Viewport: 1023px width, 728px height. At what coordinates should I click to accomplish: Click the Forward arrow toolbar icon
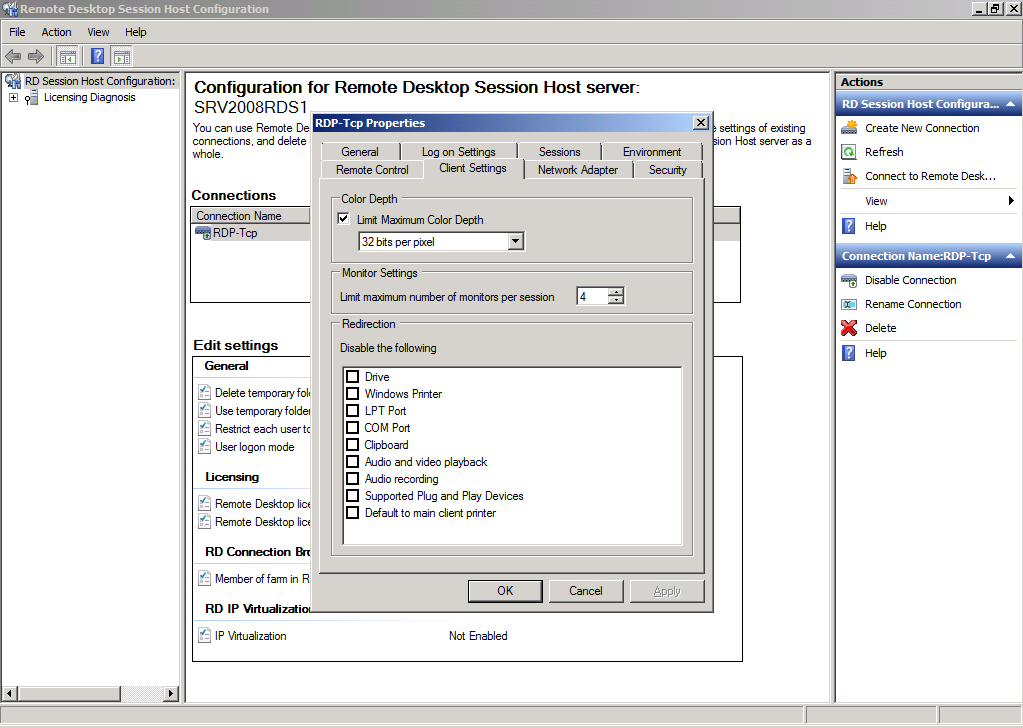tap(36, 57)
